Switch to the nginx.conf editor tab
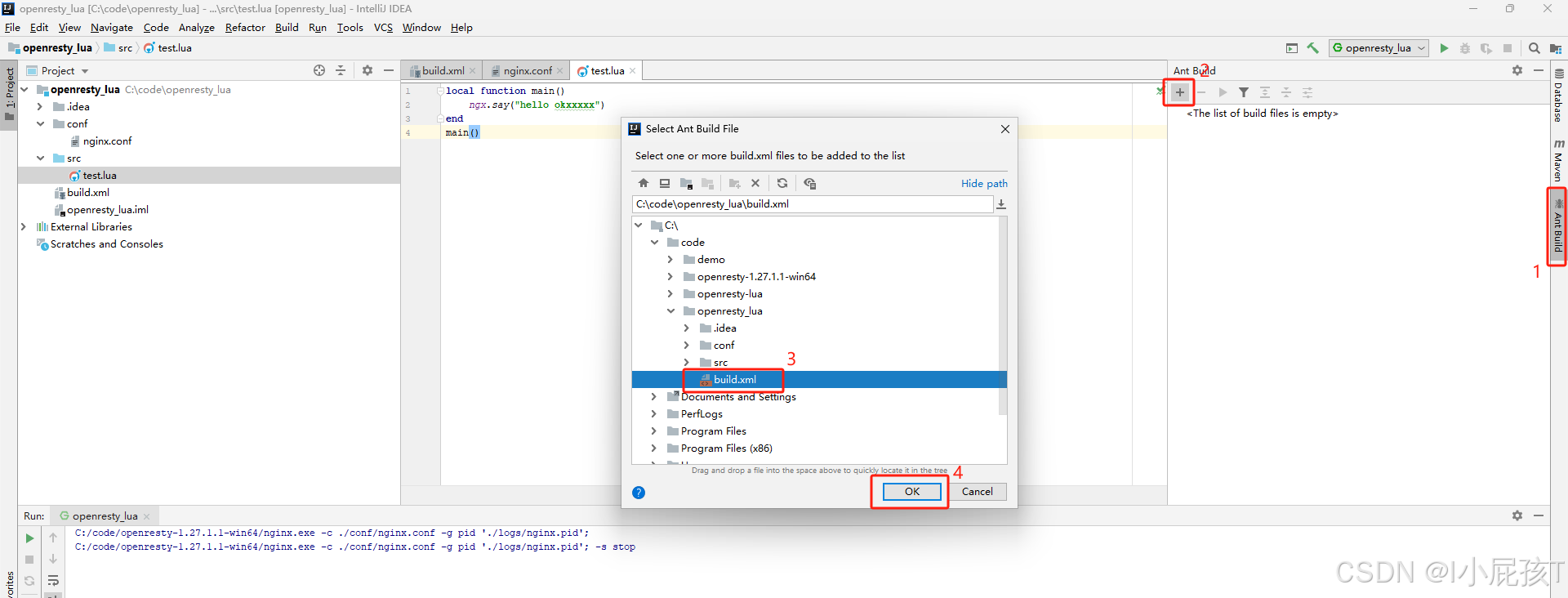 527,71
